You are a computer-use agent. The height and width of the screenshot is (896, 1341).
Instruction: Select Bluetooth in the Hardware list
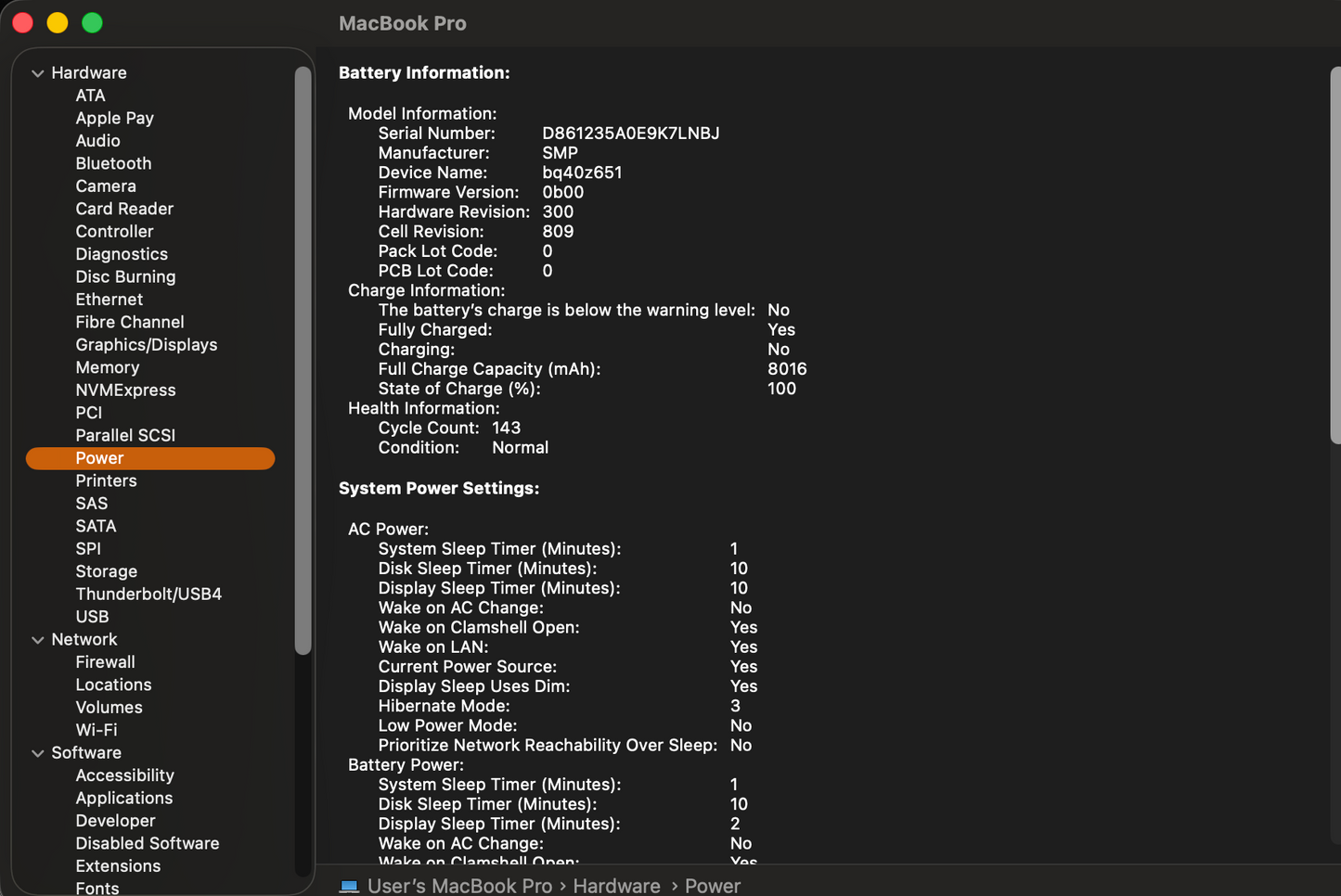tap(113, 163)
